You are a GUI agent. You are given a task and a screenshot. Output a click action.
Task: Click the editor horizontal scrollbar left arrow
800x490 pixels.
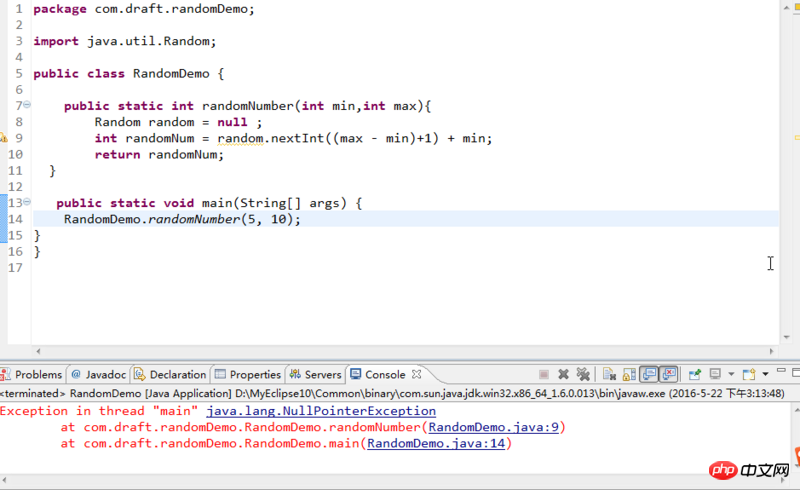38,351
